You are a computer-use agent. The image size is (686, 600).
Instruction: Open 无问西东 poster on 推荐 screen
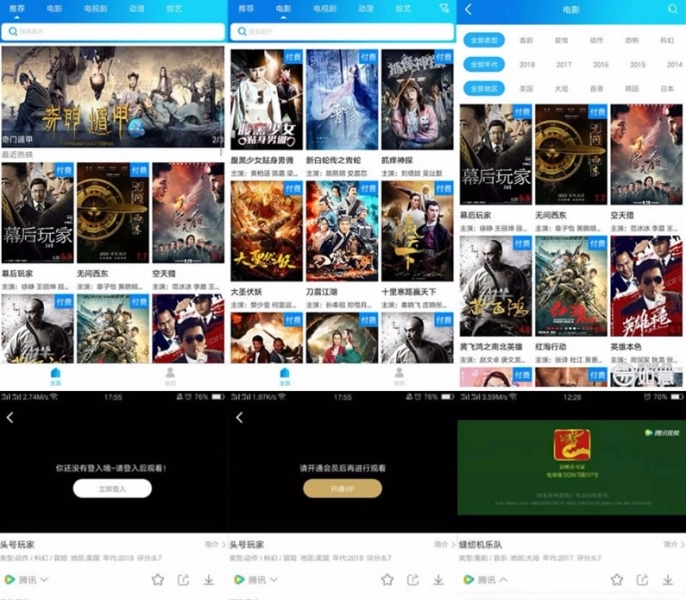(113, 213)
